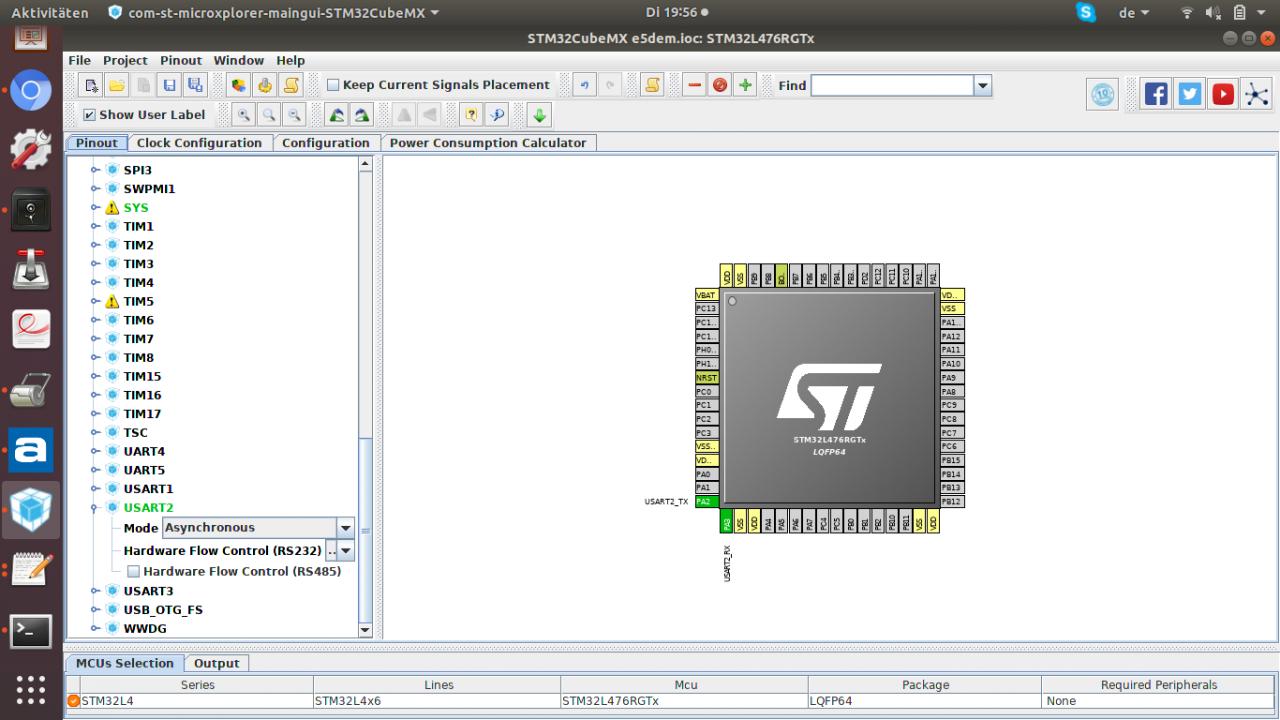Click the pinout search magnifier icon
This screenshot has width=1280, height=720.
coord(497,115)
